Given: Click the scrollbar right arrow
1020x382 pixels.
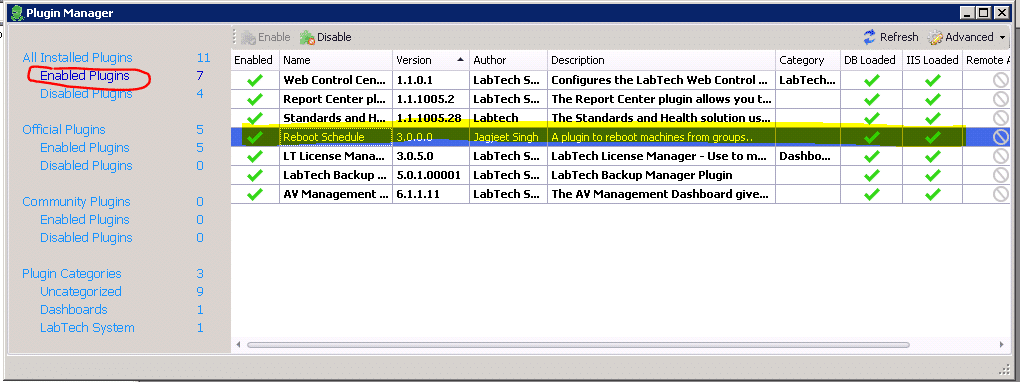Looking at the screenshot, I should point(1001,344).
